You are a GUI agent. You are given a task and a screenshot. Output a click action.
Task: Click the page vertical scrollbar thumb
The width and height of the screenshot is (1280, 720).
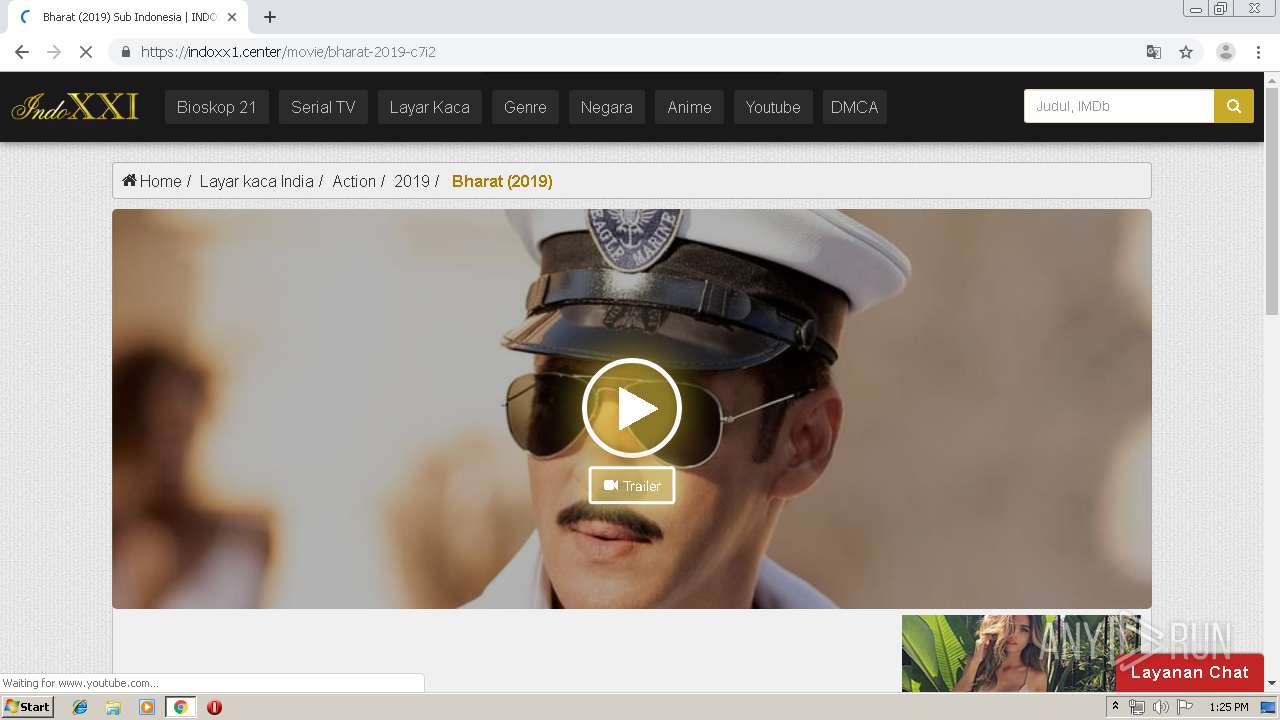click(x=1272, y=200)
